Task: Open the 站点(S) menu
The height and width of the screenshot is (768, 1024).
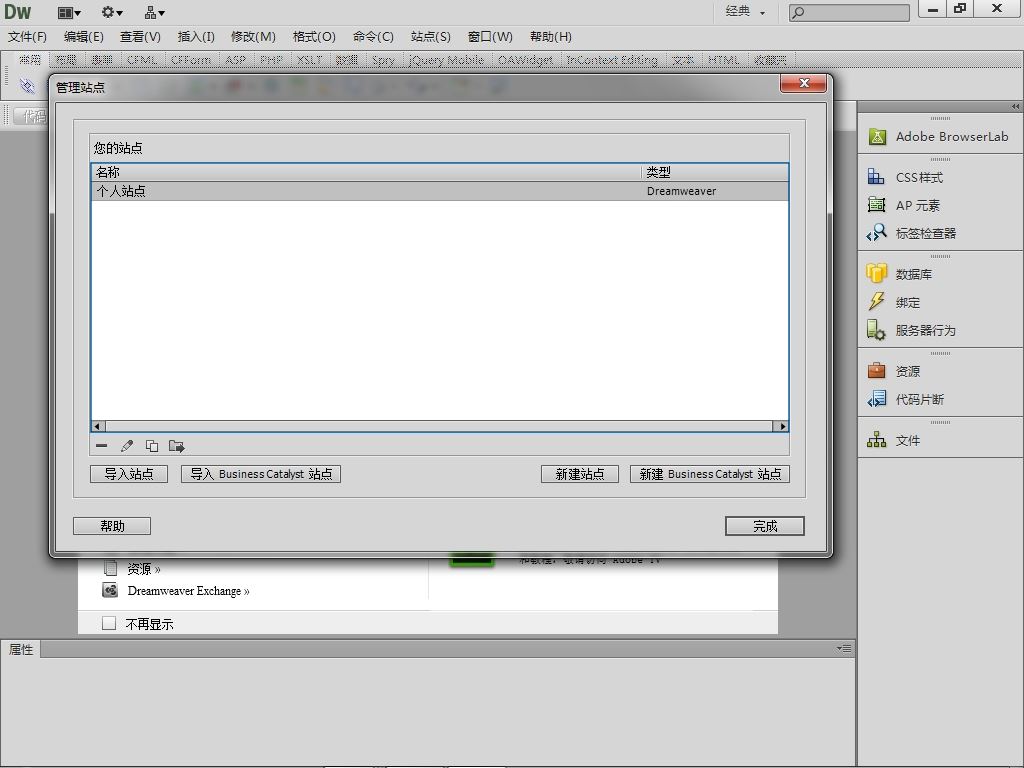Action: point(430,37)
